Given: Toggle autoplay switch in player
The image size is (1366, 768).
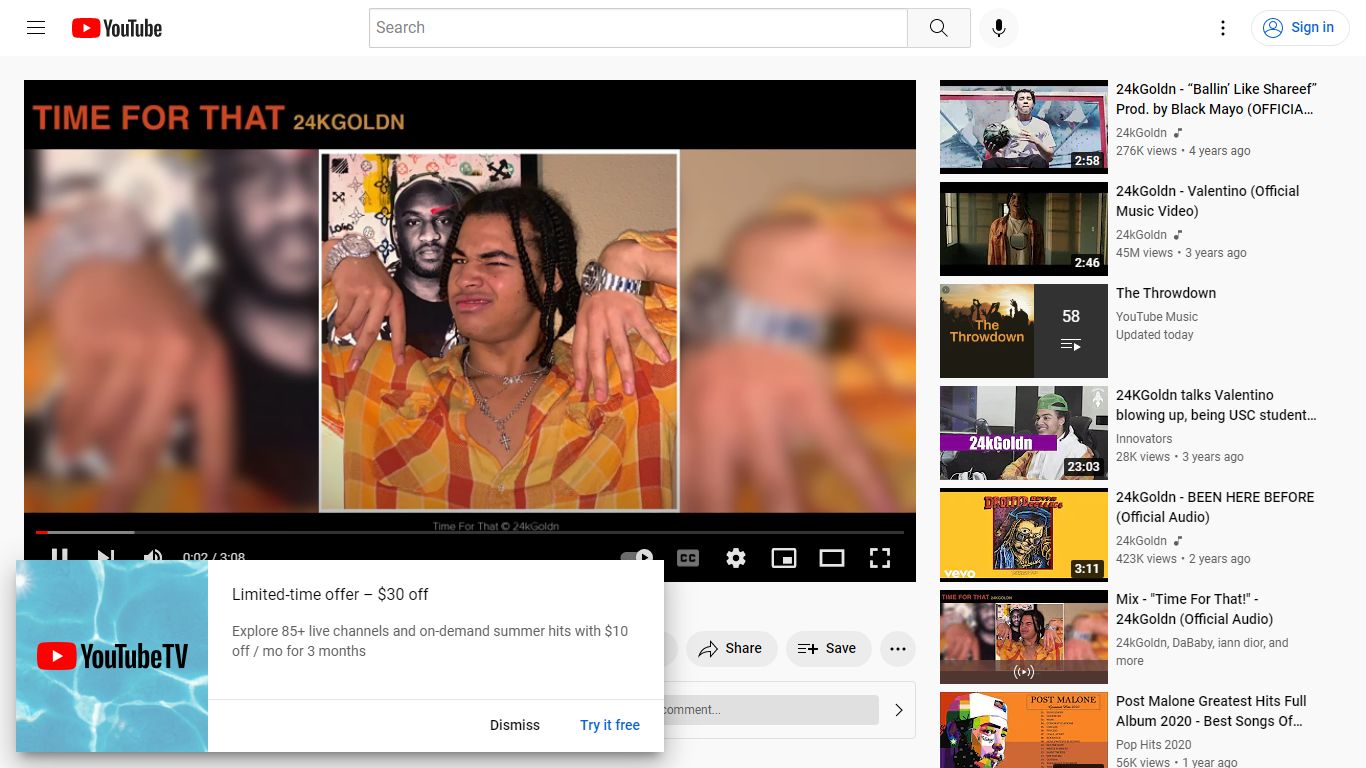Looking at the screenshot, I should (x=637, y=556).
